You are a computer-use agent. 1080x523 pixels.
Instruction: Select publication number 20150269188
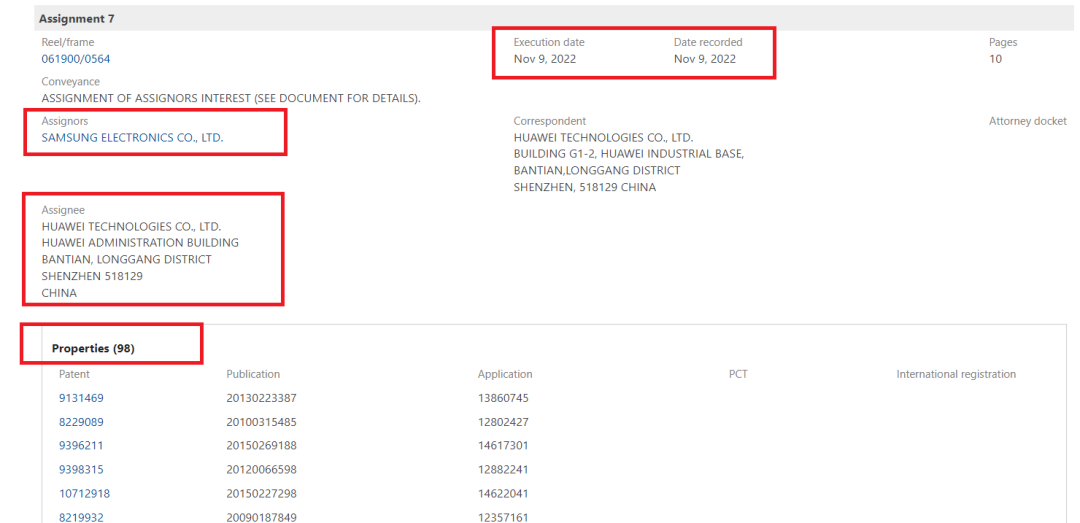point(261,446)
